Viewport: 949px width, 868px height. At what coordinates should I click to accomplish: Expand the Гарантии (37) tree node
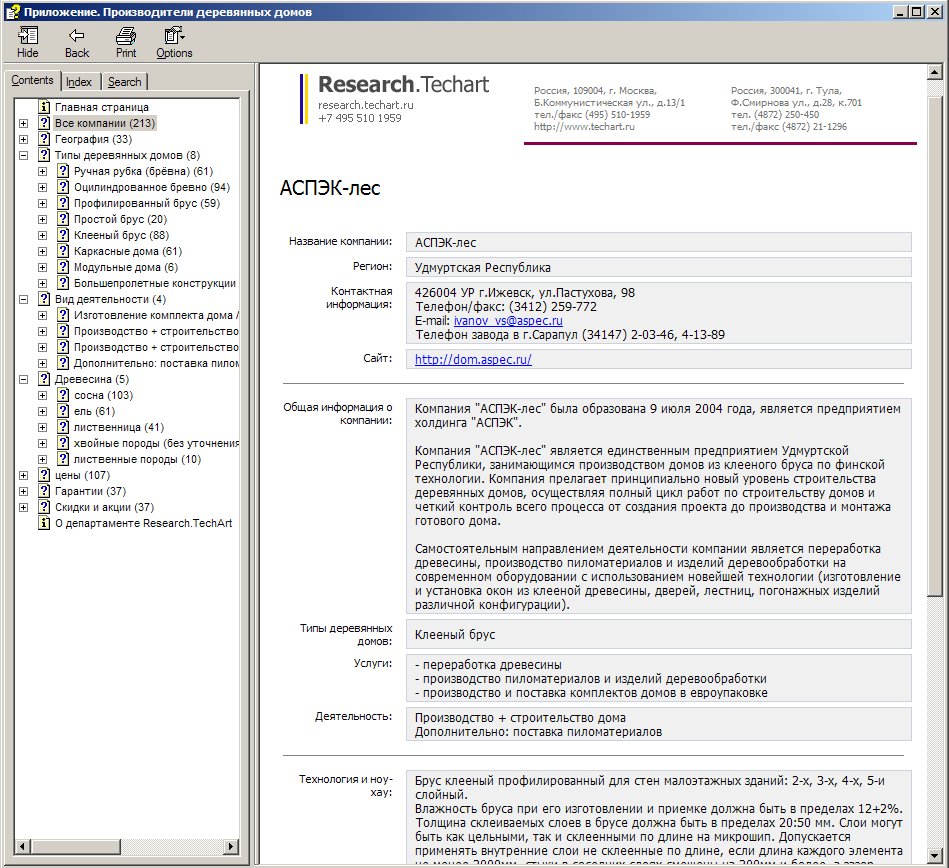23,492
